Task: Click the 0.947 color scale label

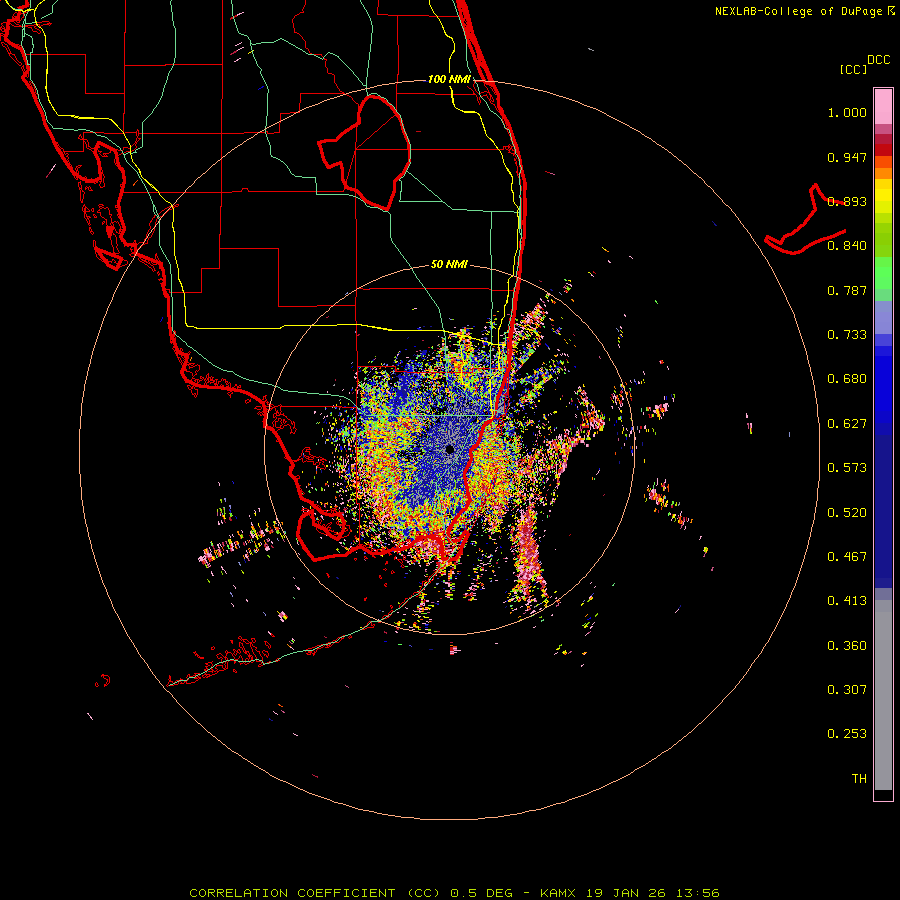Action: pyautogui.click(x=847, y=157)
